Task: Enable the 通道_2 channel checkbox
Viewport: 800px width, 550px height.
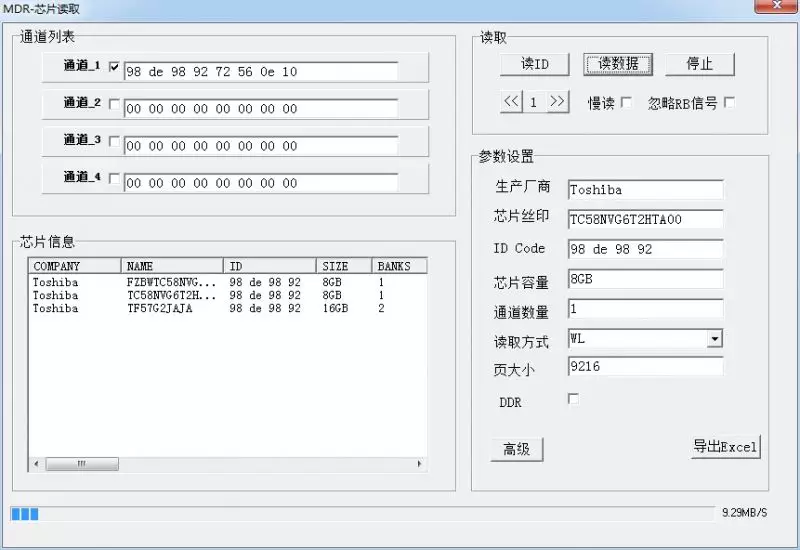Action: click(114, 104)
